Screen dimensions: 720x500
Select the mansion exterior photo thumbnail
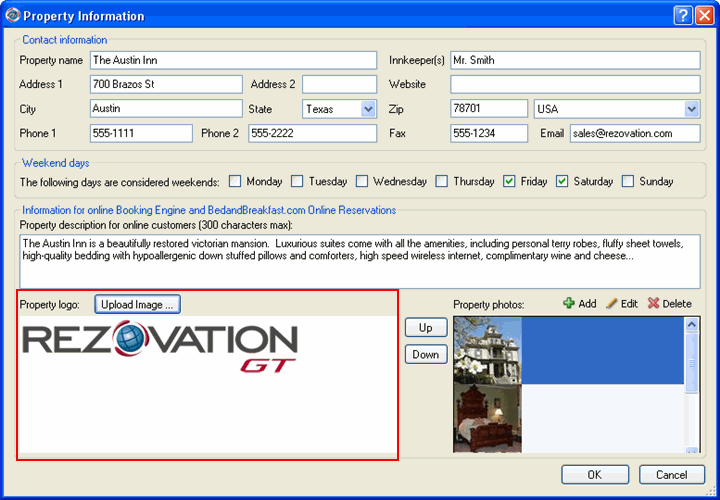487,349
